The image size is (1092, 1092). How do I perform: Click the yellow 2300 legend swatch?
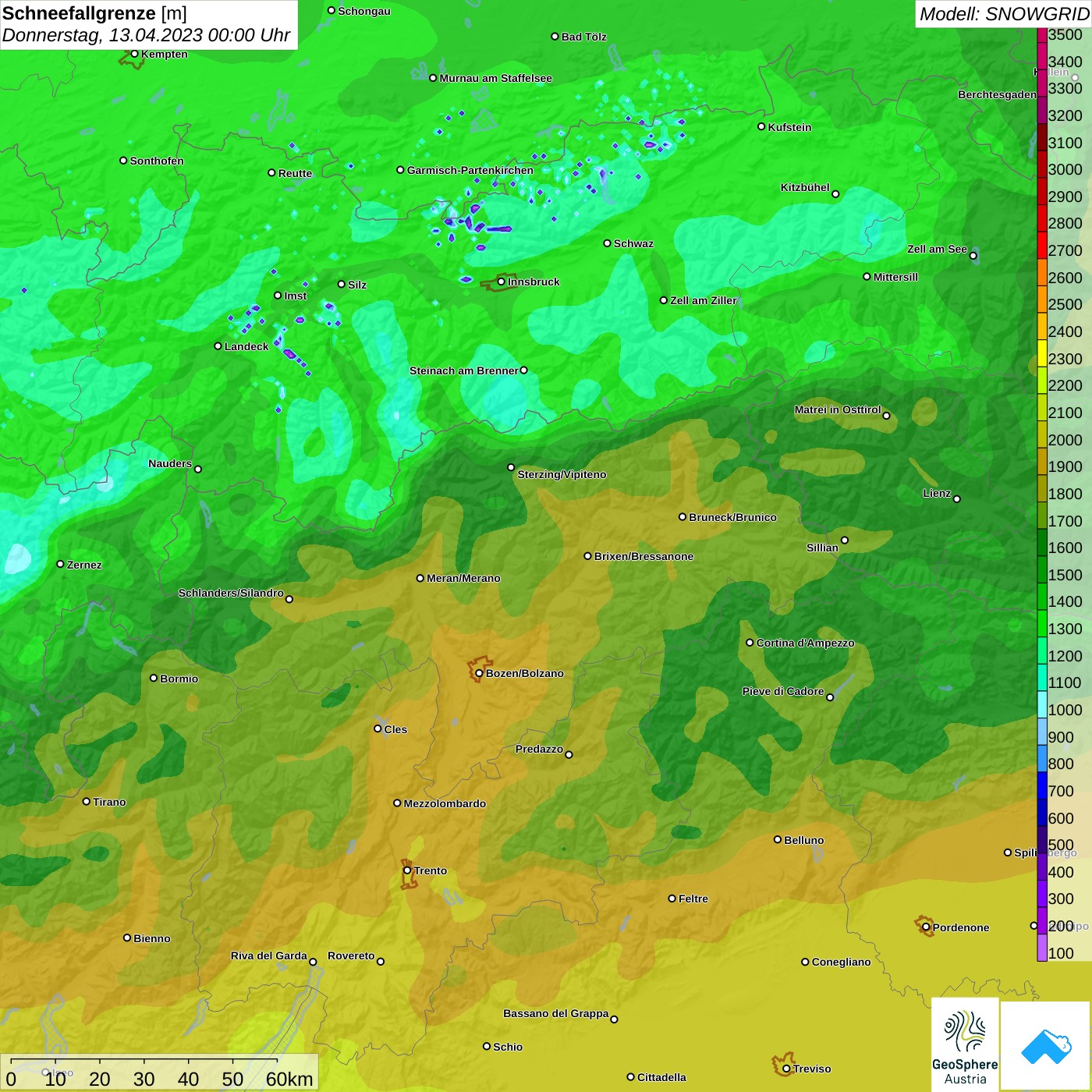(1042, 353)
